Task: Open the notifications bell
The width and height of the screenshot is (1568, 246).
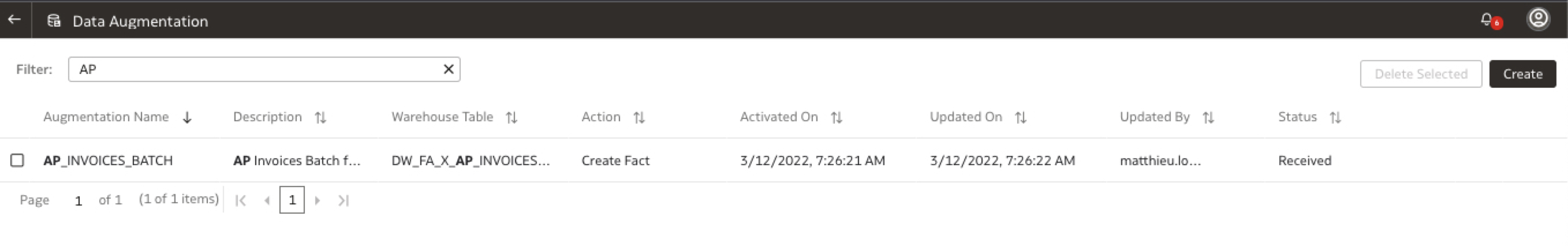Action: click(x=1487, y=20)
